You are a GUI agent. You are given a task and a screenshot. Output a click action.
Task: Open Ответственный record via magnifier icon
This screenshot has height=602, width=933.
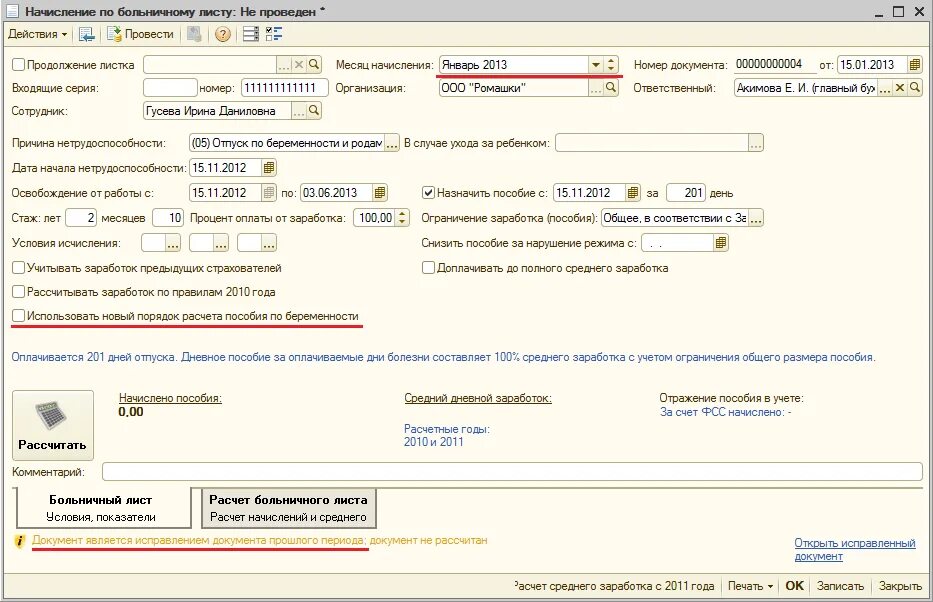tap(915, 88)
